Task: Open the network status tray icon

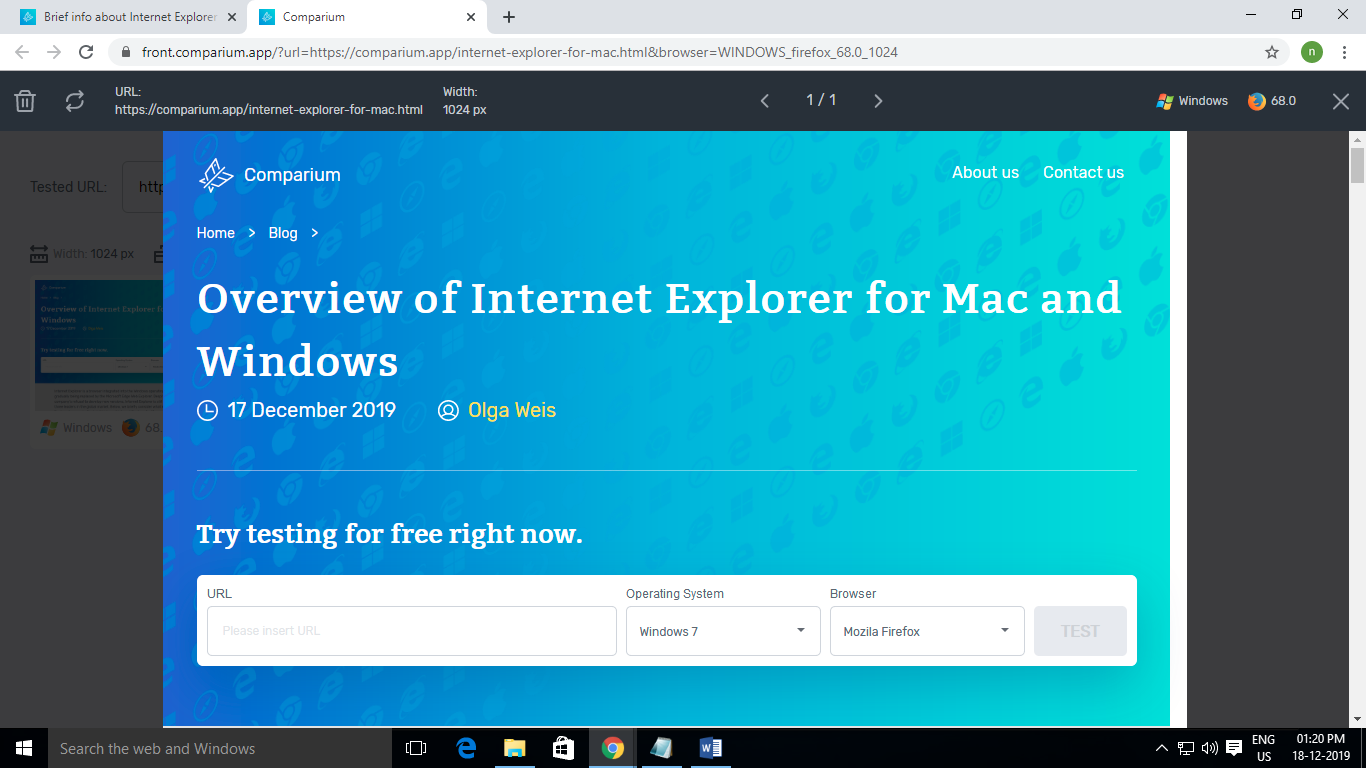Action: (1186, 748)
